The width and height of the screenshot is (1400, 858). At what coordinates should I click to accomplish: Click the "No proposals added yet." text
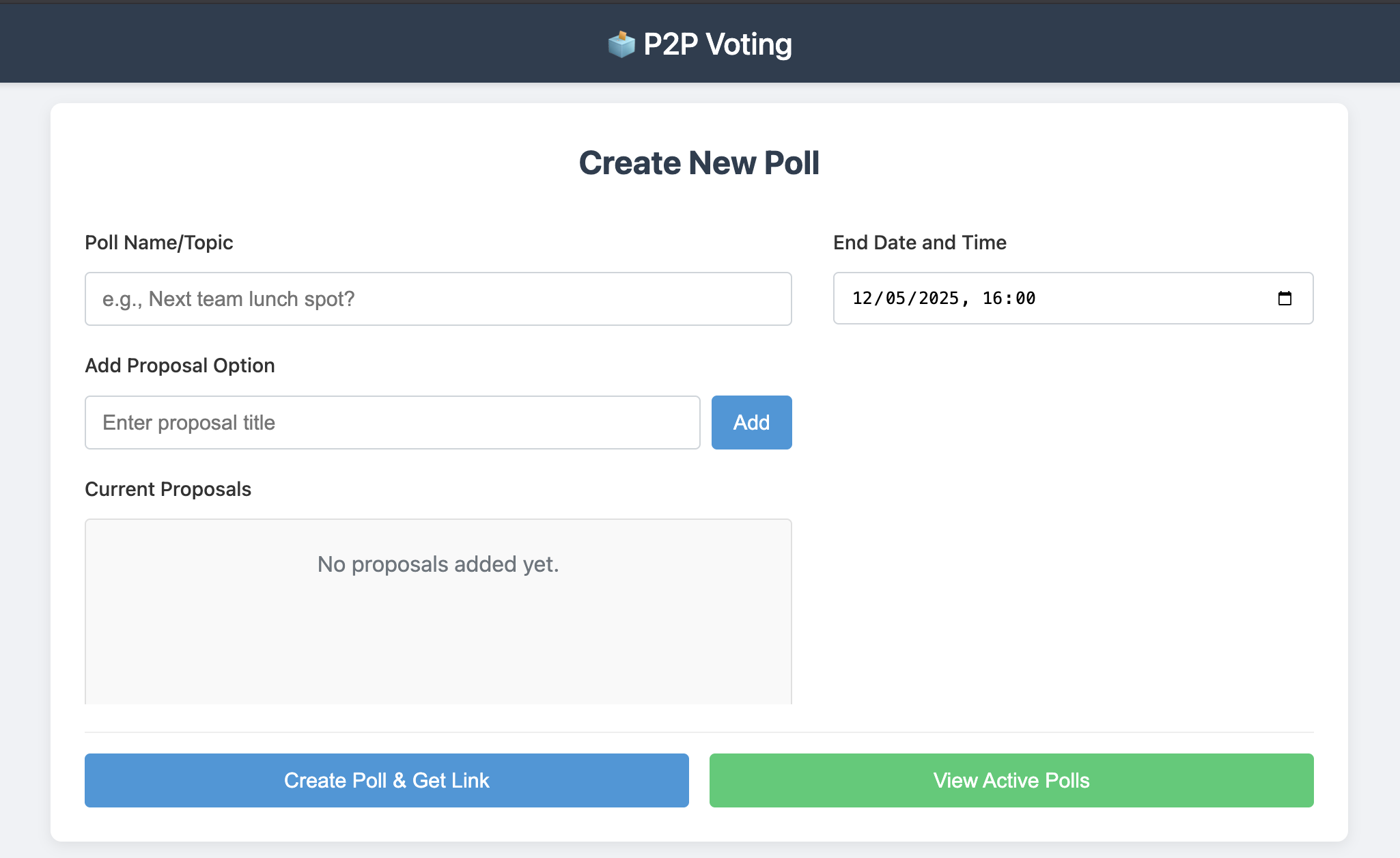click(x=438, y=564)
